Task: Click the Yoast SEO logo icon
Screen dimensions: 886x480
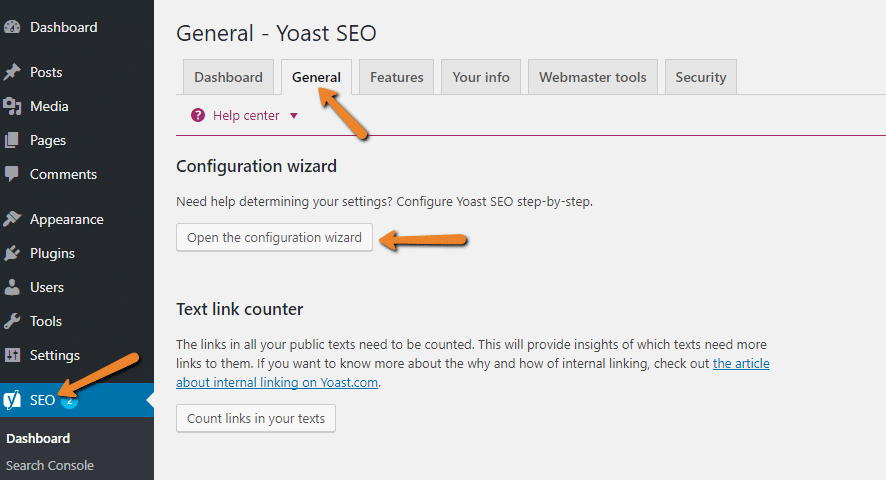Action: [x=12, y=400]
